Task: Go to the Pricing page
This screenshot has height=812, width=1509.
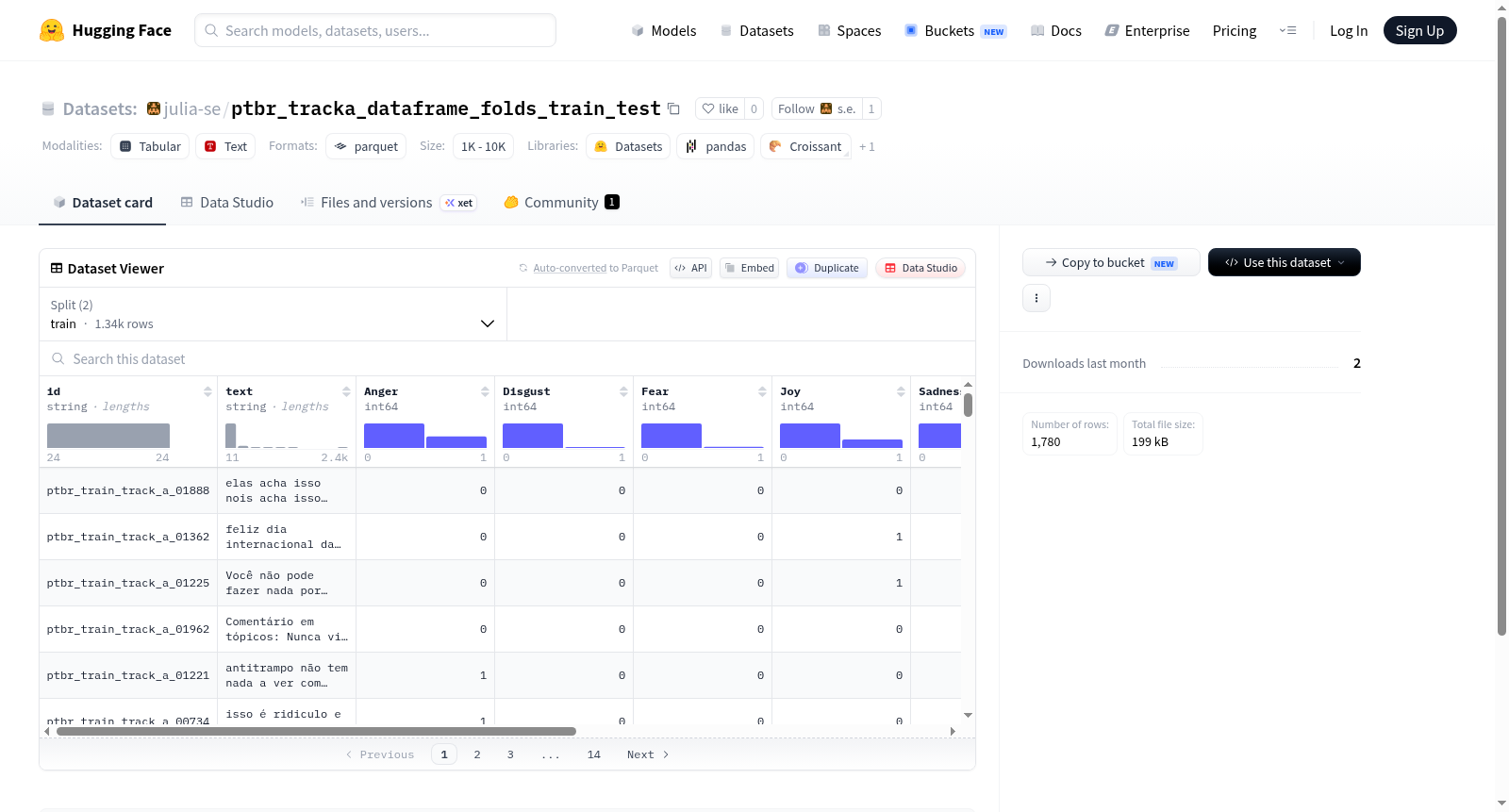Action: click(1235, 30)
